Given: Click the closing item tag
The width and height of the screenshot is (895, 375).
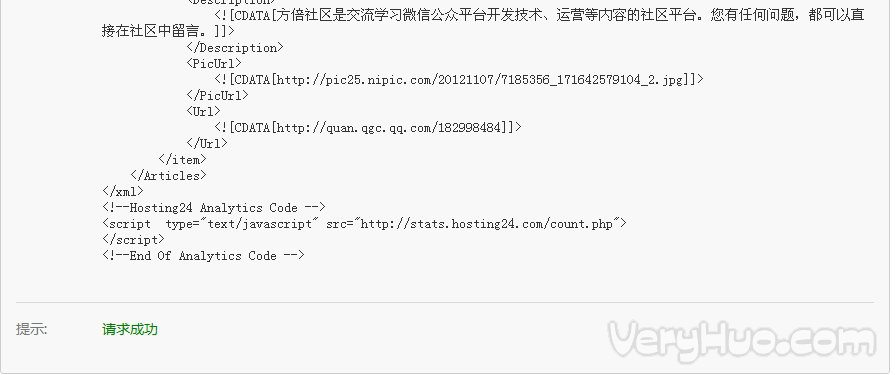Looking at the screenshot, I should (182, 159).
